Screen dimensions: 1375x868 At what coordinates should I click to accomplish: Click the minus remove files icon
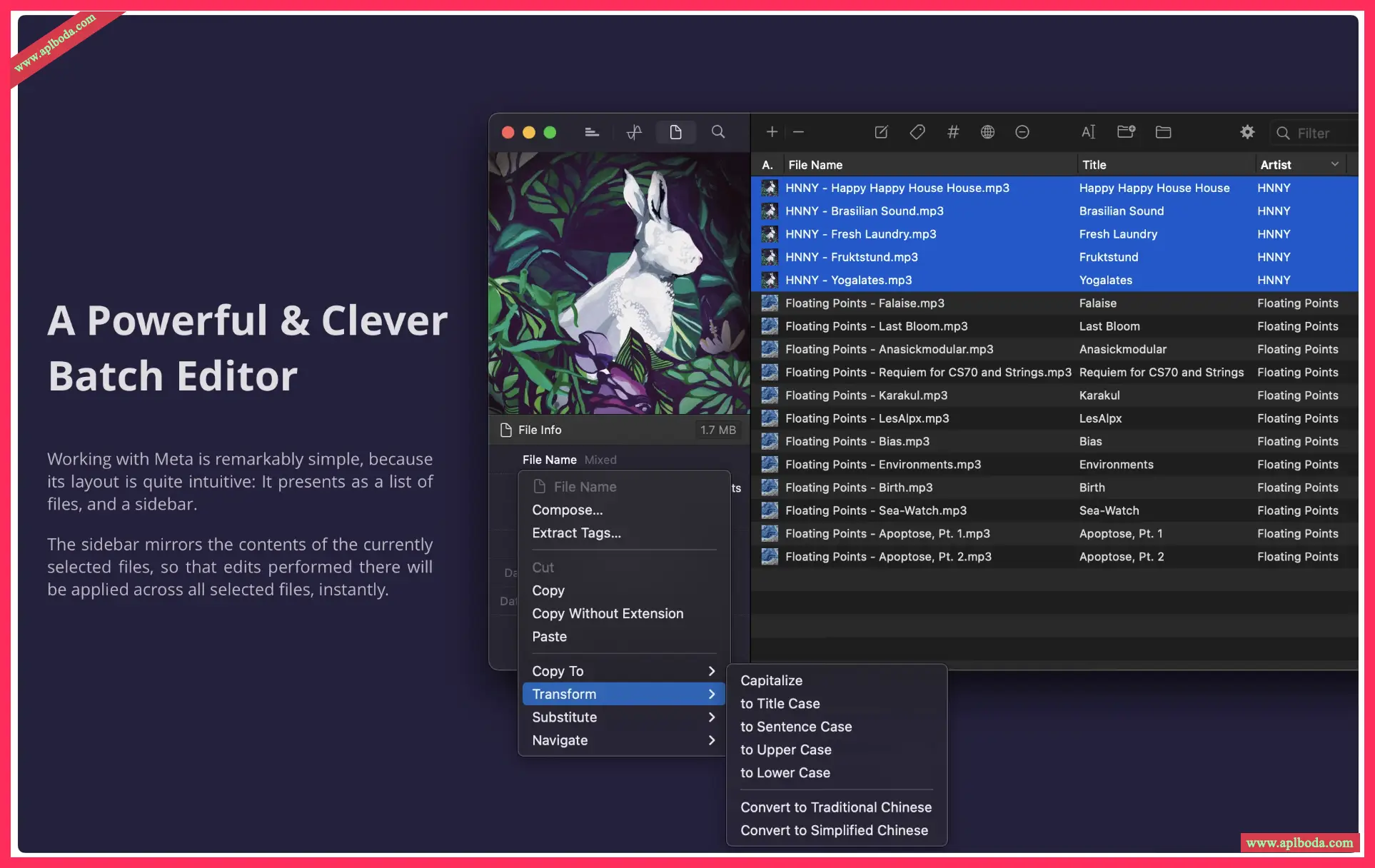click(x=799, y=132)
